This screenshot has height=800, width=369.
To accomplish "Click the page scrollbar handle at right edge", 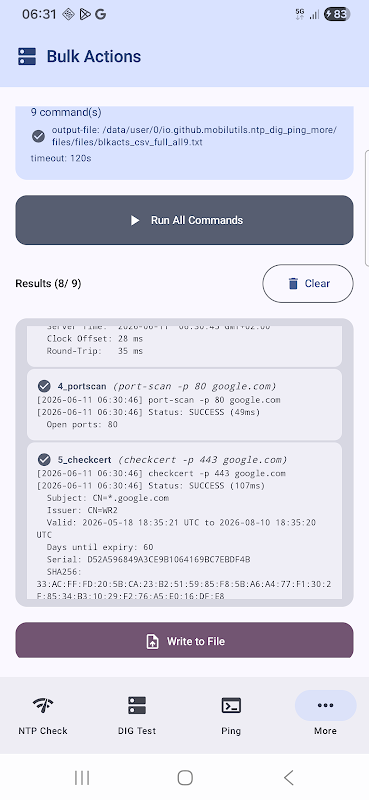I will 366,208.
